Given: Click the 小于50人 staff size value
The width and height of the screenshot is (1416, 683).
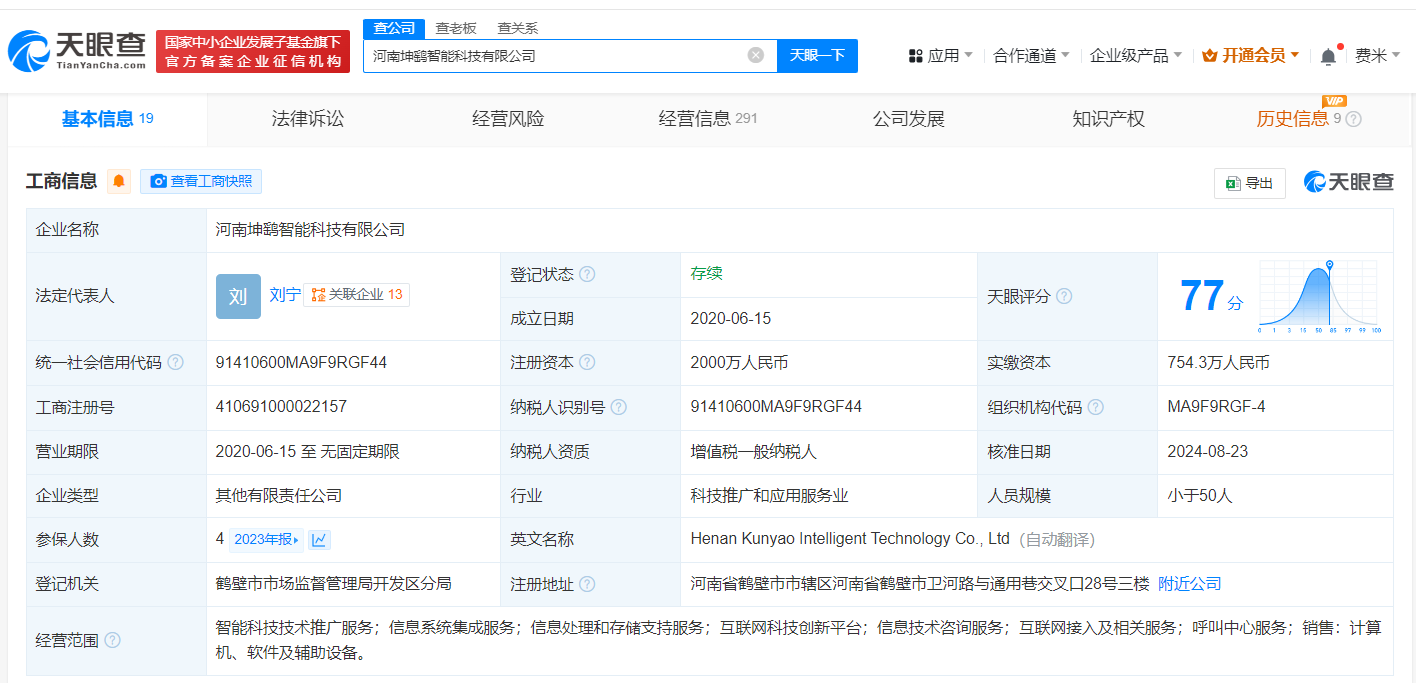Looking at the screenshot, I should [x=1200, y=496].
